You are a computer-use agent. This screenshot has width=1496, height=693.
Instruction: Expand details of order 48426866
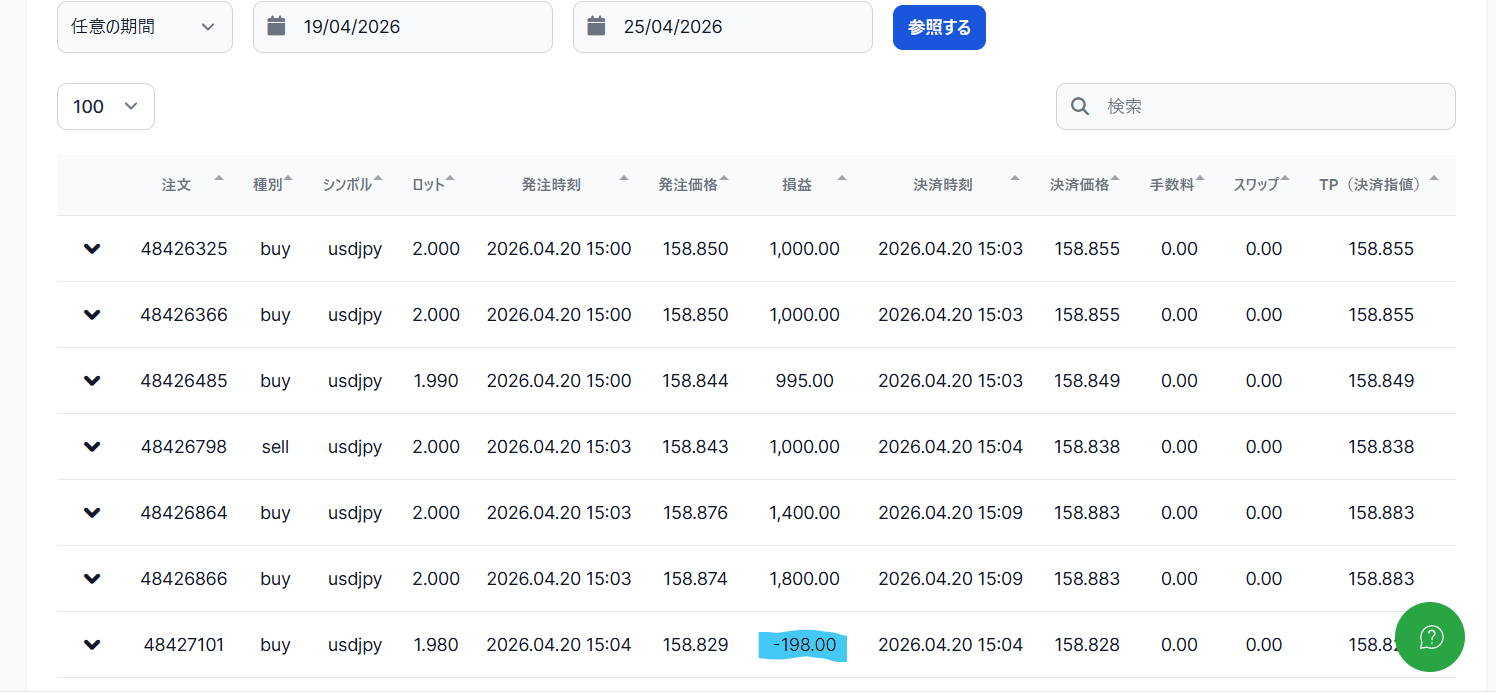92,579
